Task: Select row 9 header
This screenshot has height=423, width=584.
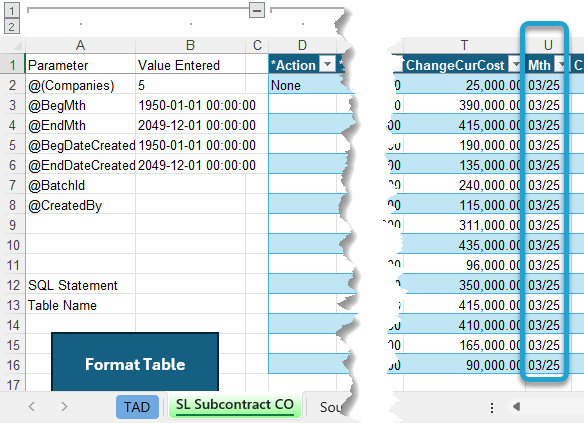Action: [x=12, y=225]
